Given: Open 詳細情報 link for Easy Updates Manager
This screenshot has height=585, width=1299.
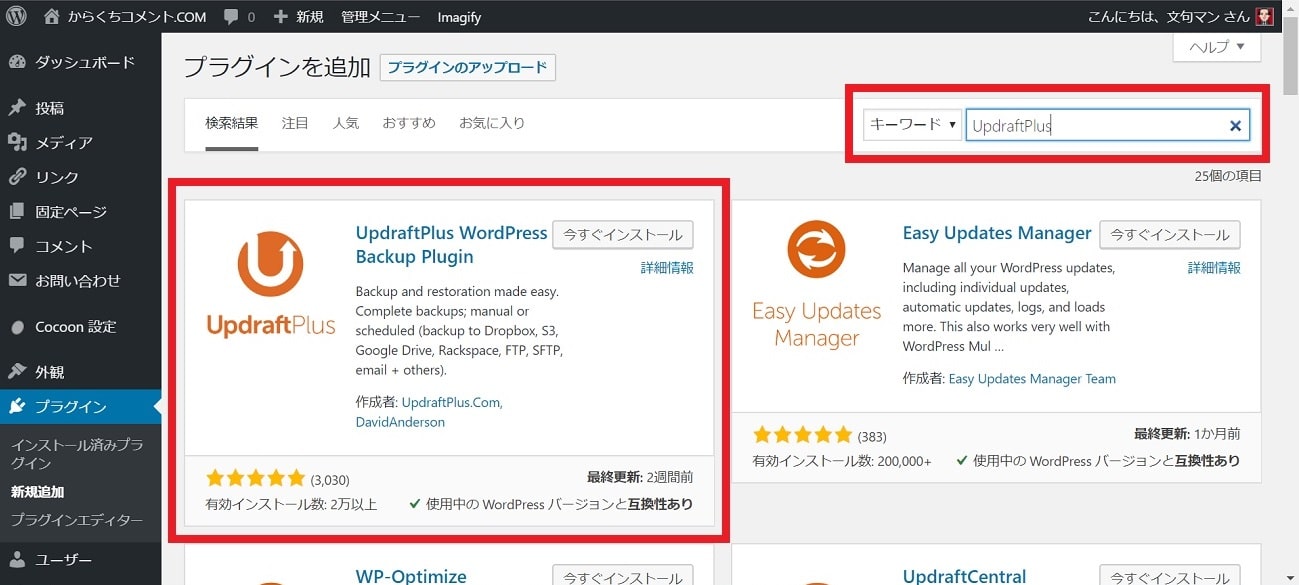Looking at the screenshot, I should point(1214,268).
